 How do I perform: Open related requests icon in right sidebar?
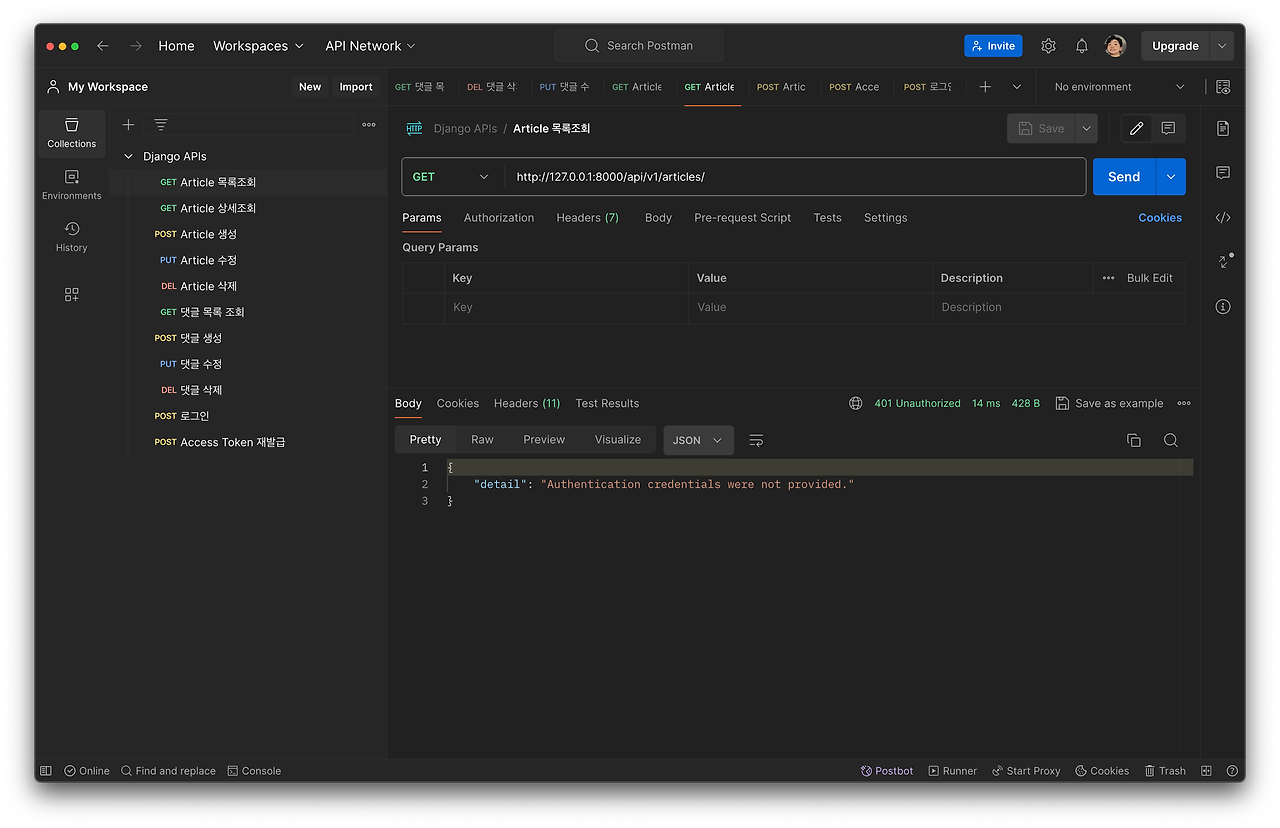(1225, 261)
